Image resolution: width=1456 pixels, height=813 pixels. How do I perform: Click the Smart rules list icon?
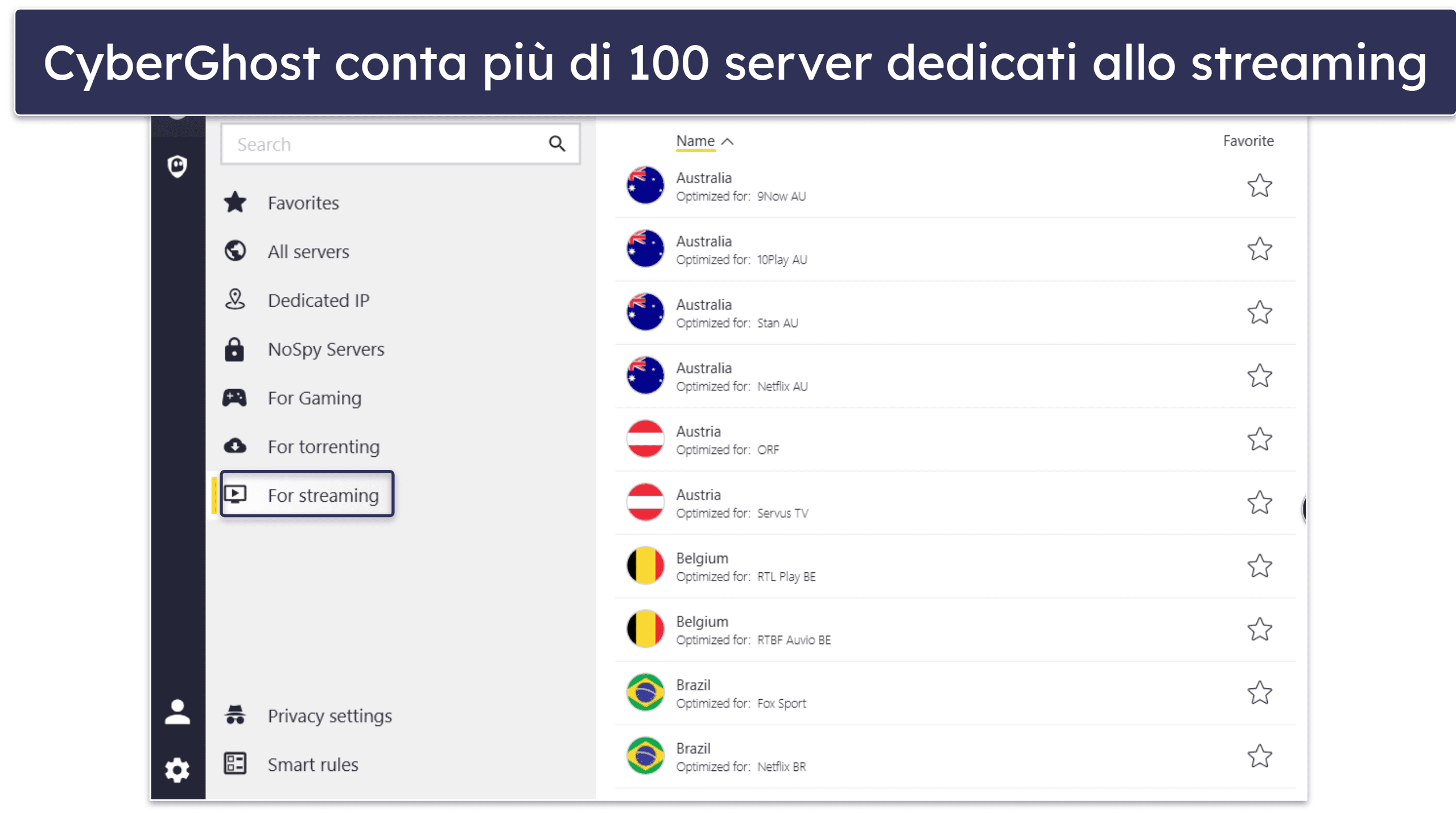tap(235, 764)
